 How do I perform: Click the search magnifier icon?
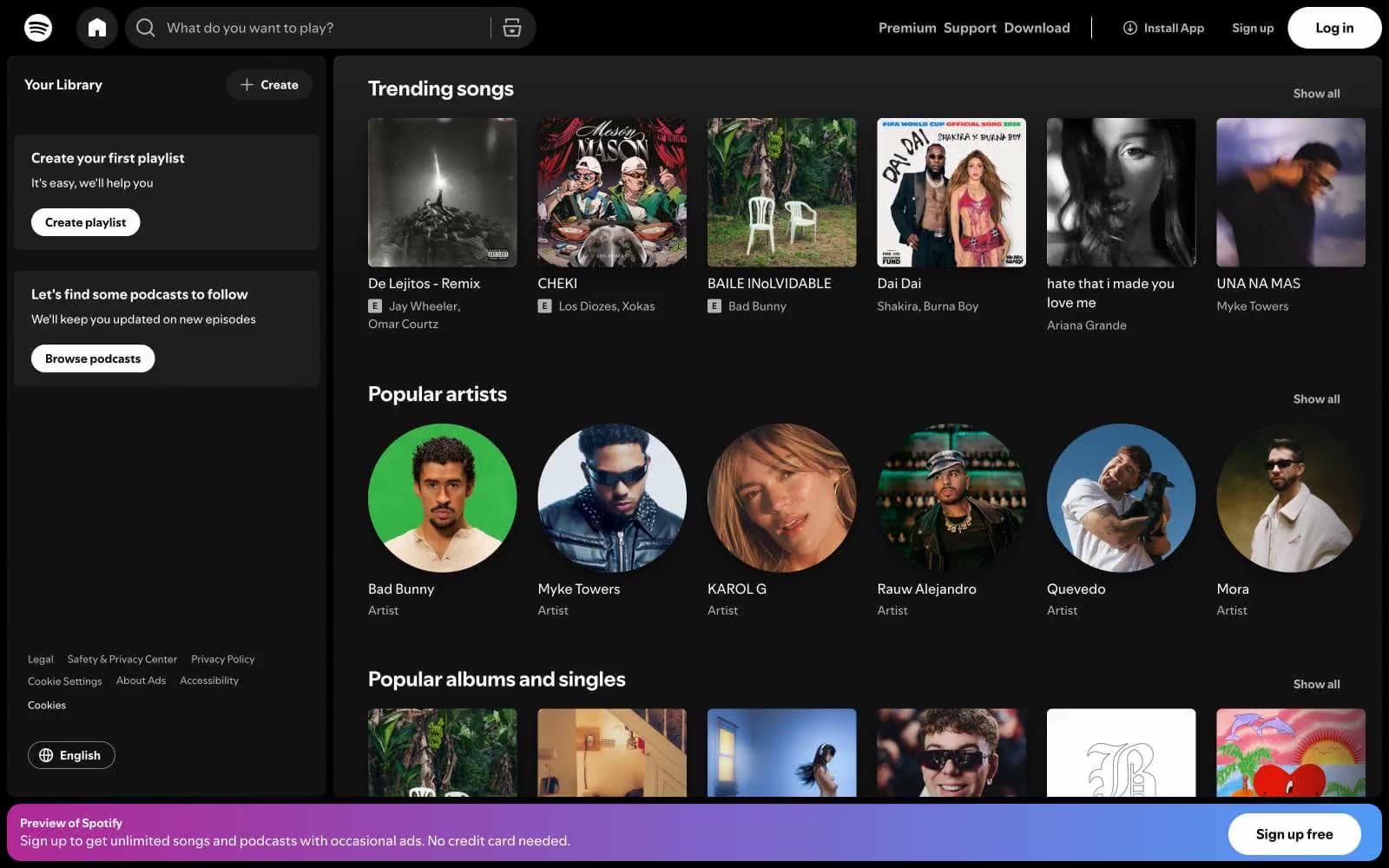click(x=146, y=28)
